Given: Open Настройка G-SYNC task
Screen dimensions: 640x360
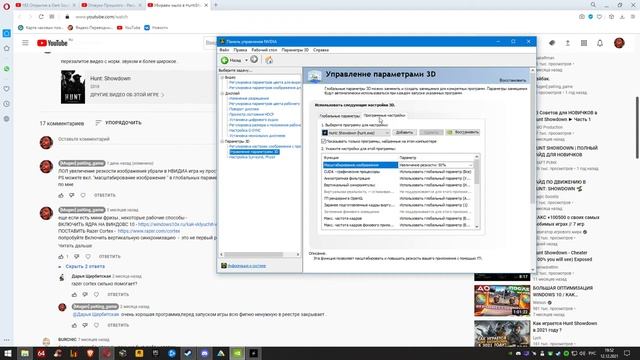Looking at the screenshot, I should coord(245,130).
